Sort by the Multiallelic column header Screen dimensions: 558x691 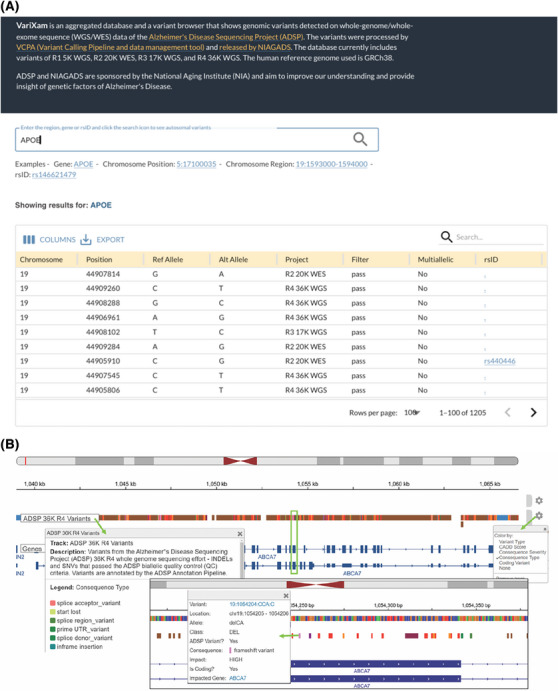[x=435, y=260]
